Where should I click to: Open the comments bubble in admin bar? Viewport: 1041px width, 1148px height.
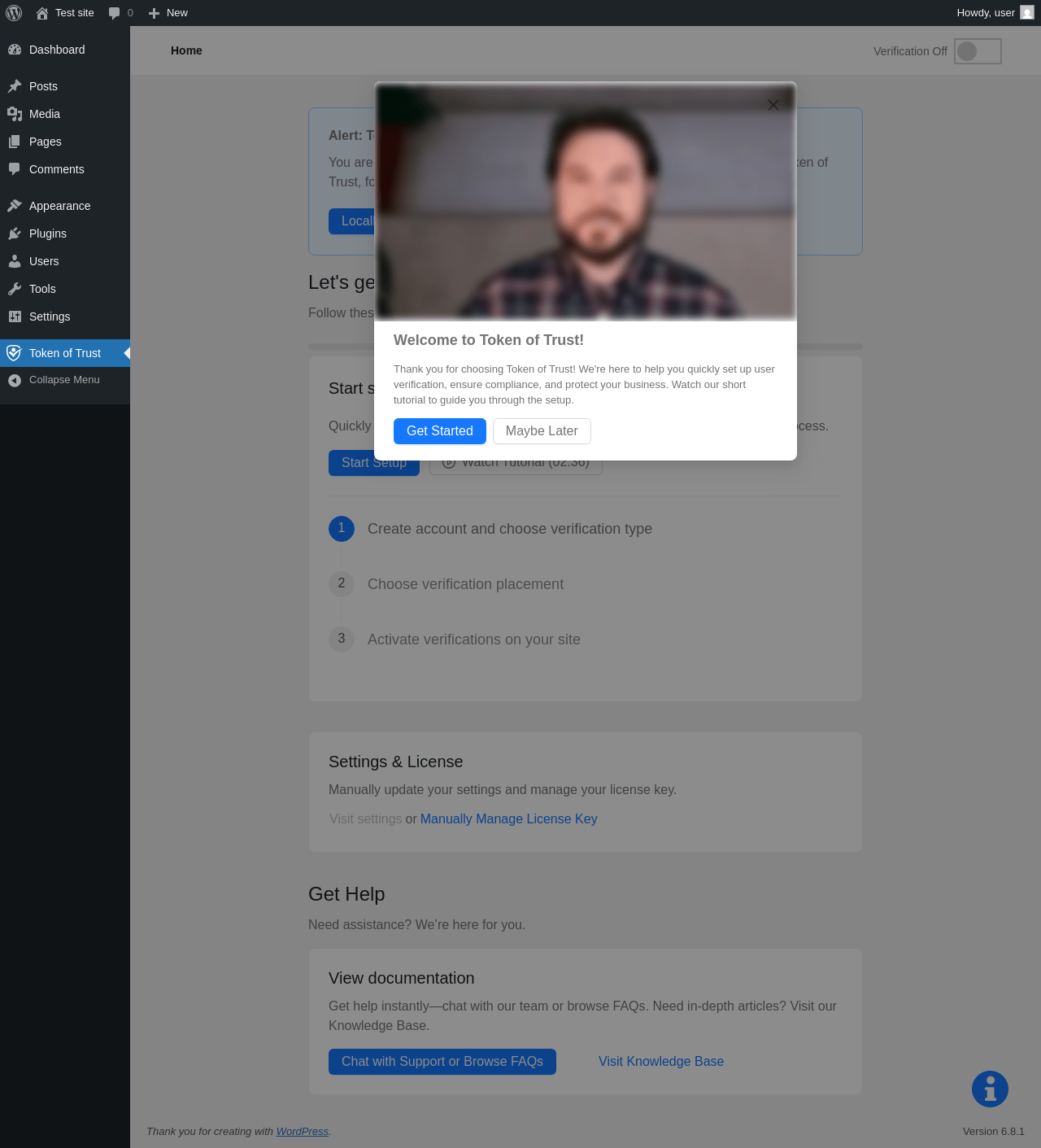(115, 13)
